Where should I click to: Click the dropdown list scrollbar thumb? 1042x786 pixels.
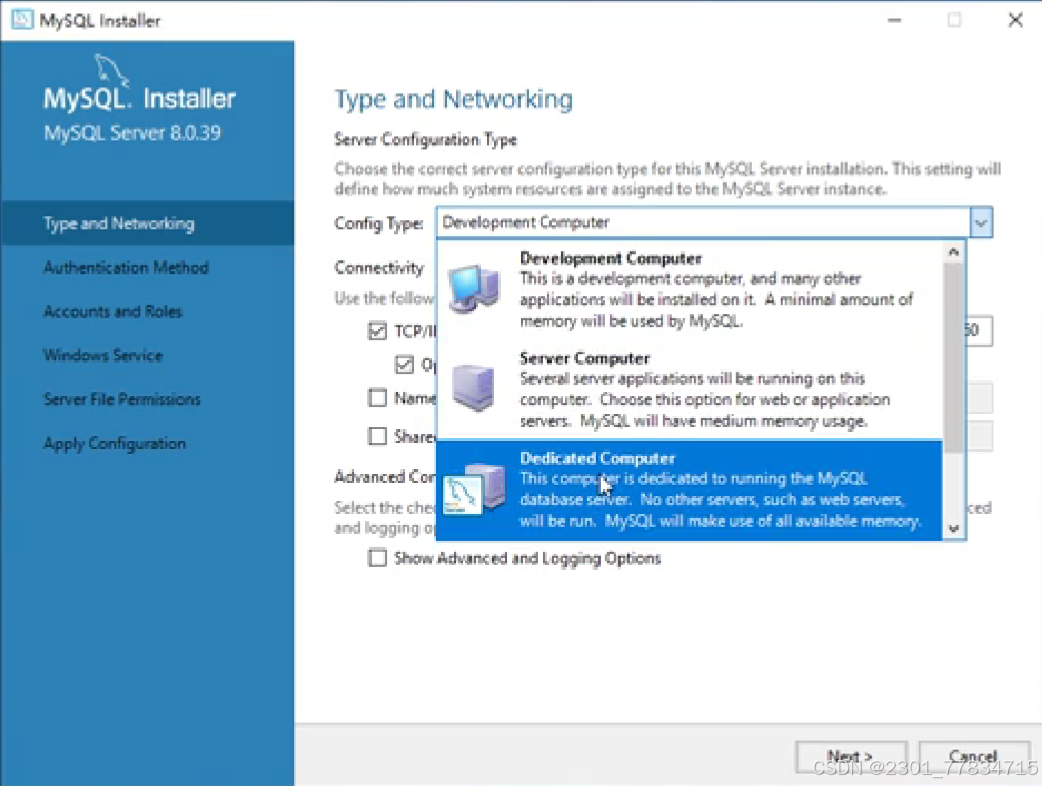pyautogui.click(x=954, y=357)
